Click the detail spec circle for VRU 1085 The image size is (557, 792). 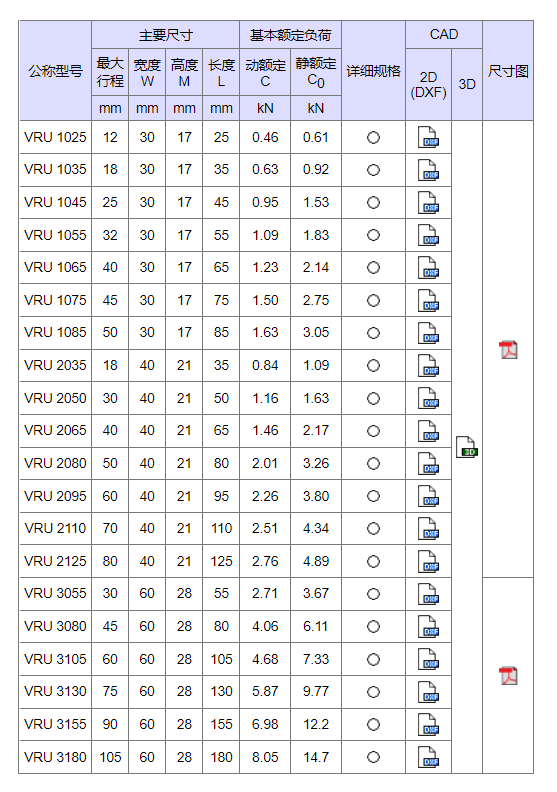[x=373, y=333]
